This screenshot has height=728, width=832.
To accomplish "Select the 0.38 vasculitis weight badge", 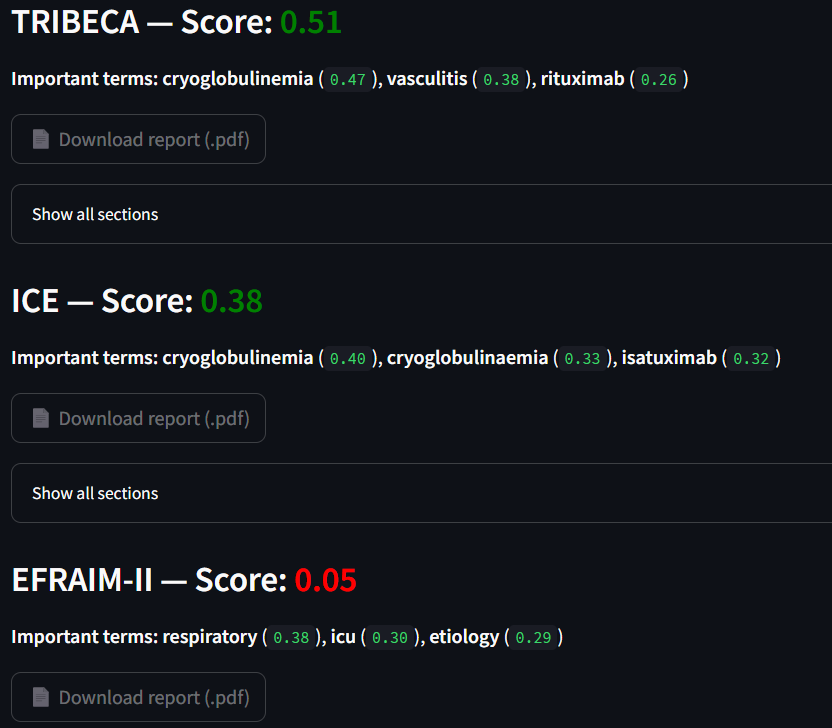I will coord(501,79).
